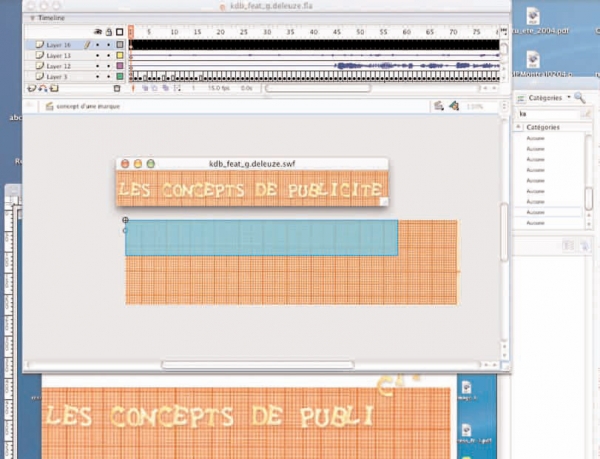
Task: Click gray outline color swatch of Layer 16
Action: (x=120, y=45)
